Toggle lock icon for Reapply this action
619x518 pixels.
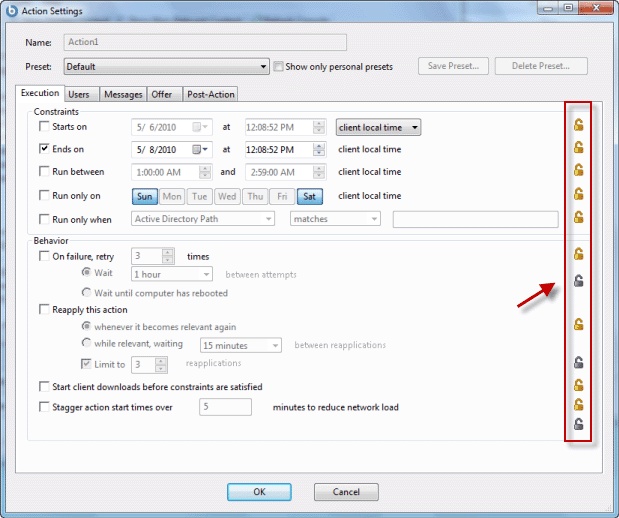[578, 324]
